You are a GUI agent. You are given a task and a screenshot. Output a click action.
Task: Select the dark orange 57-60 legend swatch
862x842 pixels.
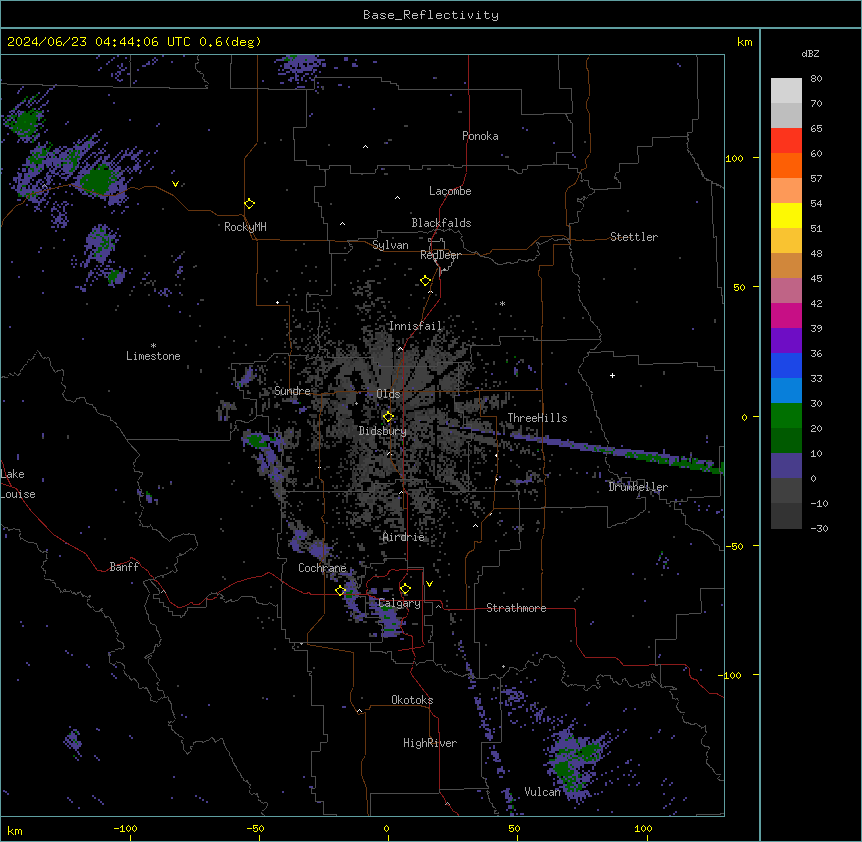click(786, 165)
